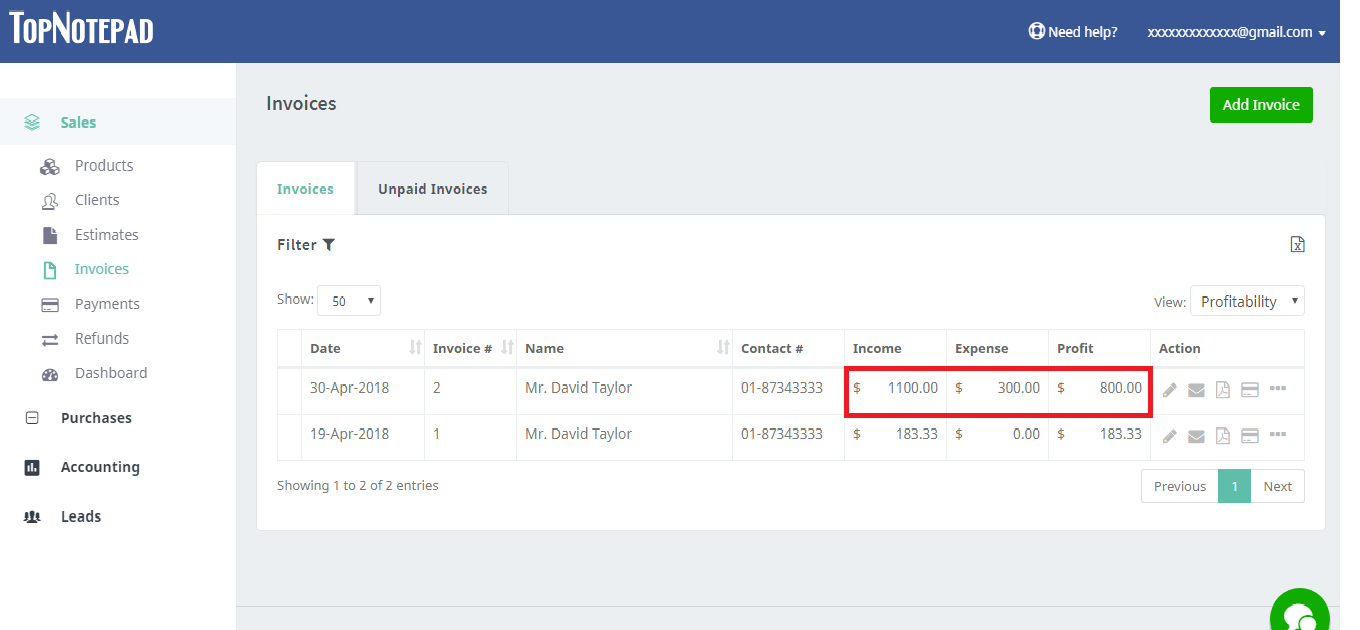This screenshot has height=630, width=1360.
Task: Click the TopNotepad logo
Action: click(82, 27)
